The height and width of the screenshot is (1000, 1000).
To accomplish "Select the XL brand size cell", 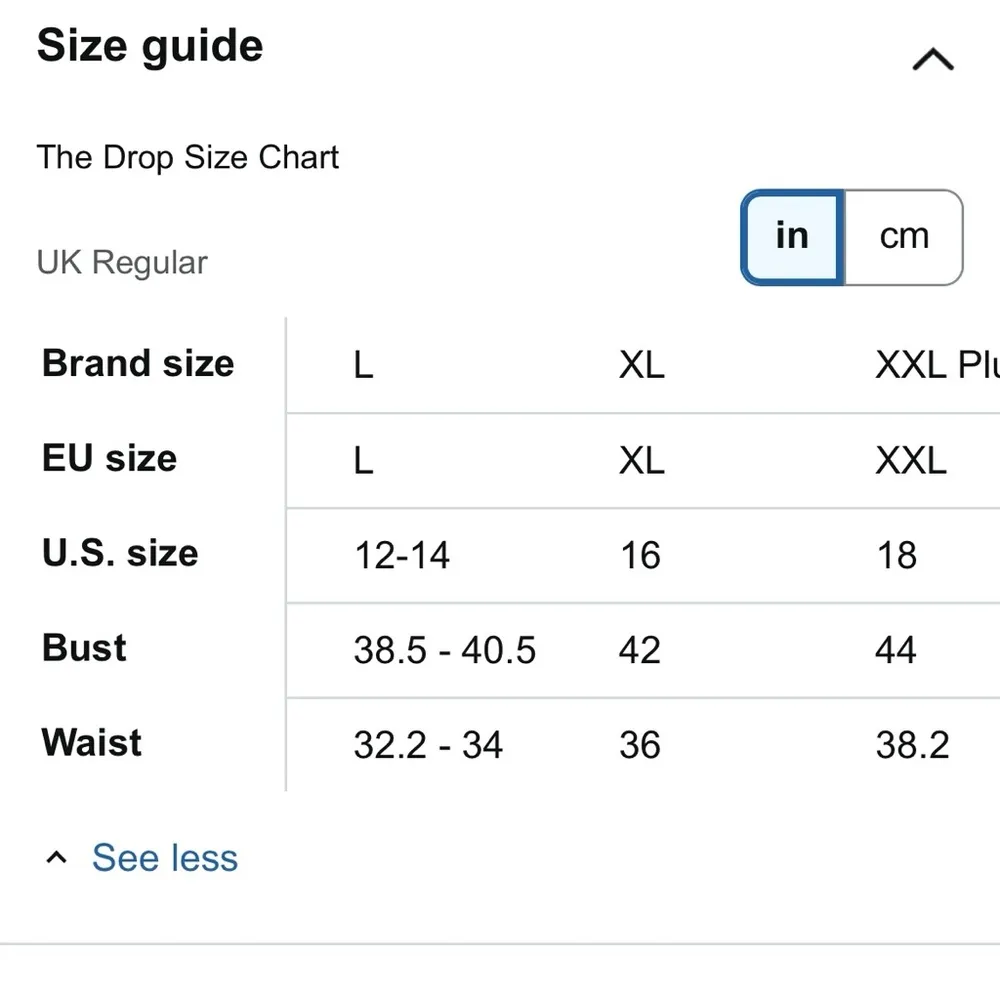I will click(641, 365).
